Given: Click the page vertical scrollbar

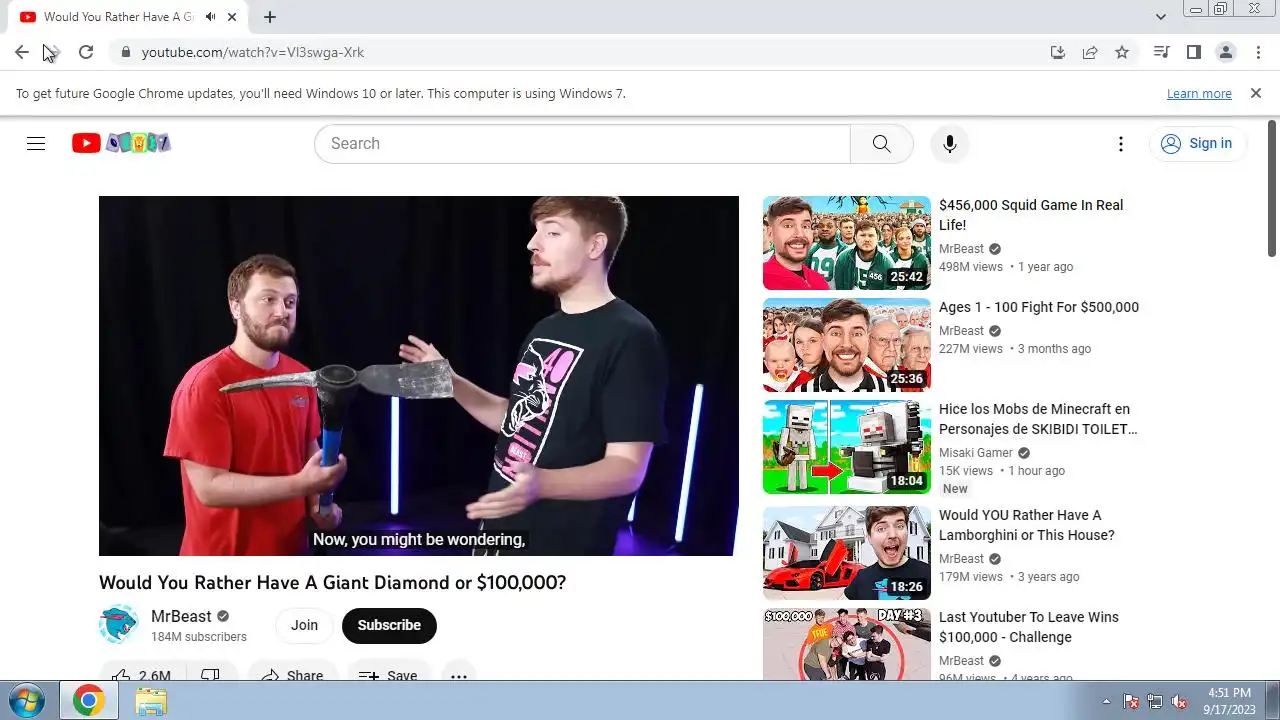Looking at the screenshot, I should [1272, 189].
